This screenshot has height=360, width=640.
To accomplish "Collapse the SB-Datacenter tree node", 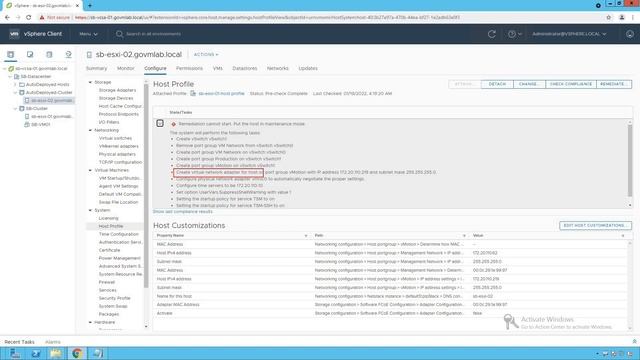I will coord(10,76).
